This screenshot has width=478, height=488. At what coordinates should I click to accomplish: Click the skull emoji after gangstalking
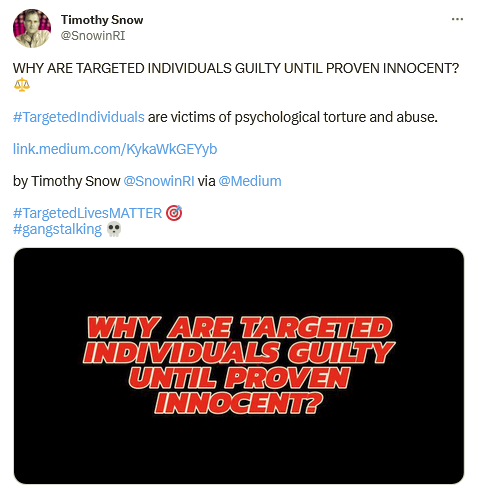(x=114, y=229)
